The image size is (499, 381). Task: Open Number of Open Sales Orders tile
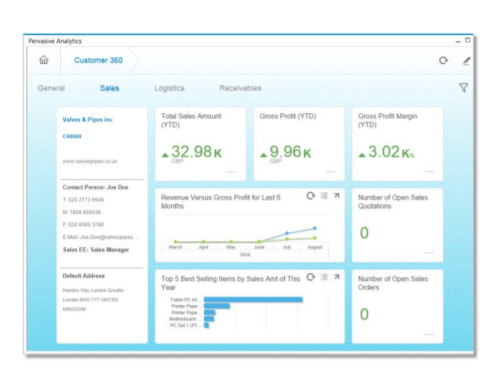click(398, 306)
